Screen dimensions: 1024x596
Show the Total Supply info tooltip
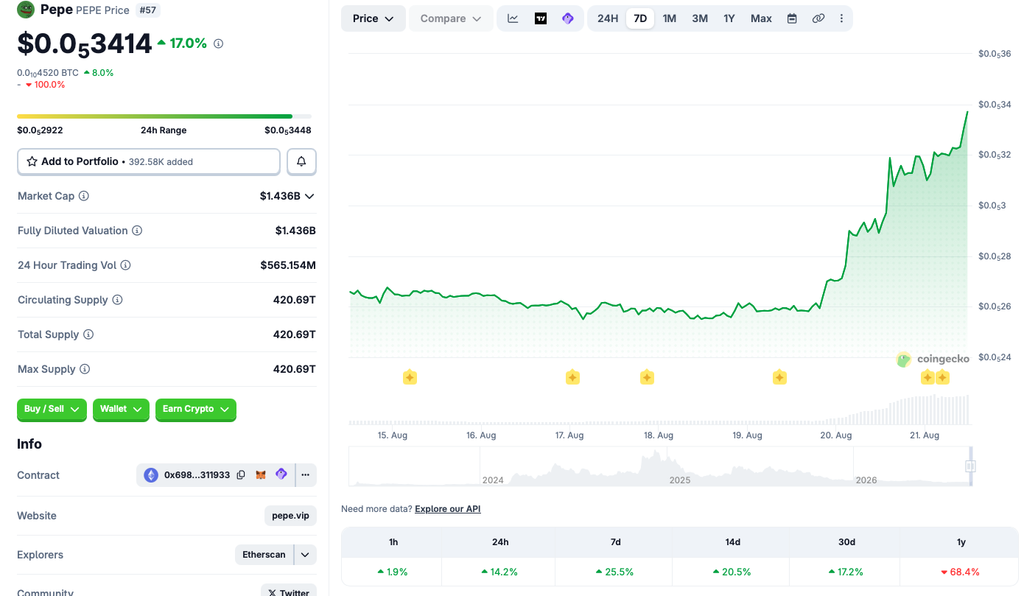pos(88,334)
